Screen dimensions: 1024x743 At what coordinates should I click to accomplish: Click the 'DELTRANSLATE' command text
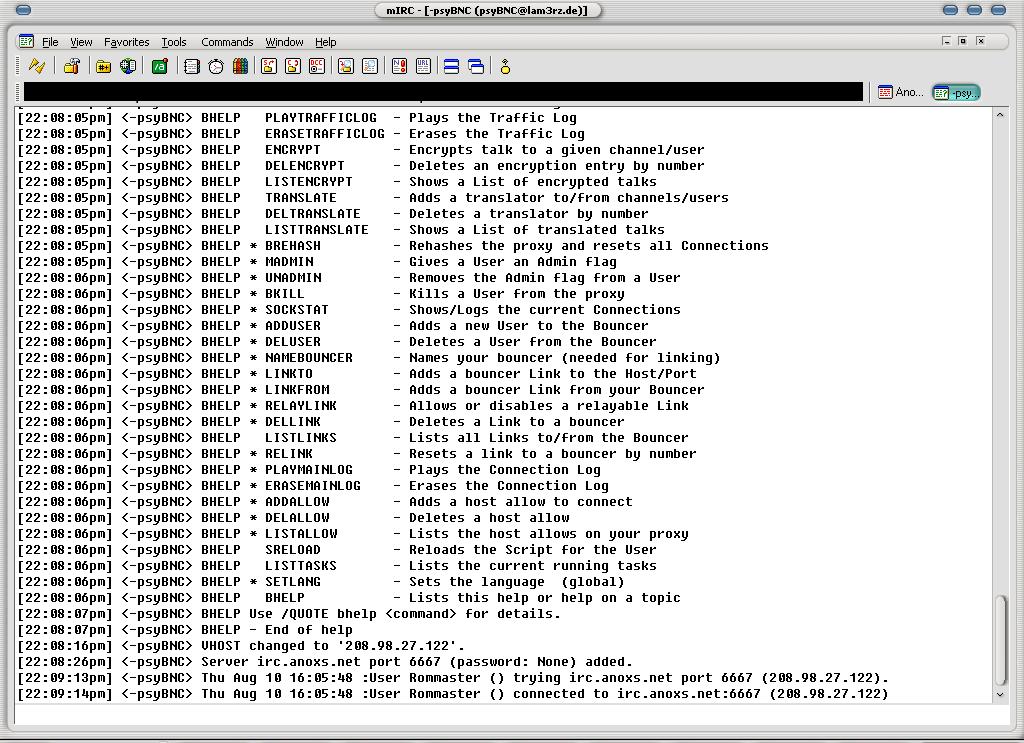tap(313, 213)
